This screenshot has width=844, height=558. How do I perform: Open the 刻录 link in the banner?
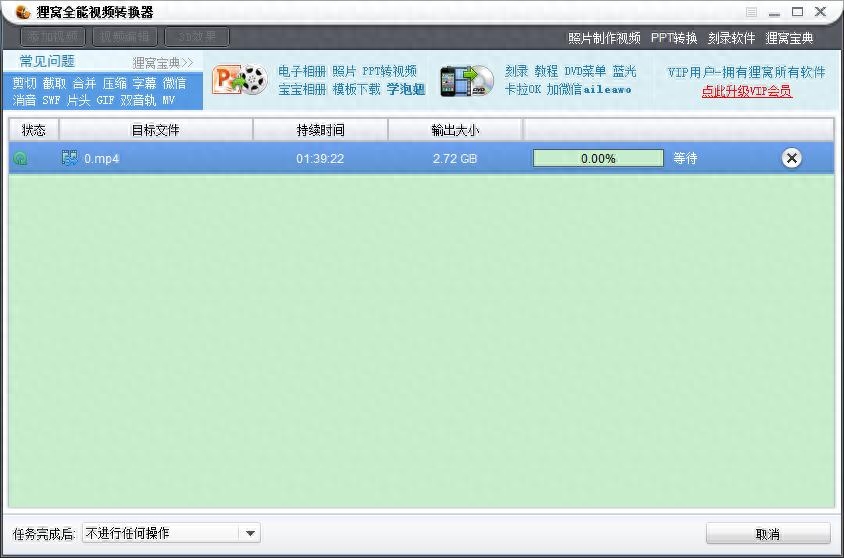click(x=517, y=71)
